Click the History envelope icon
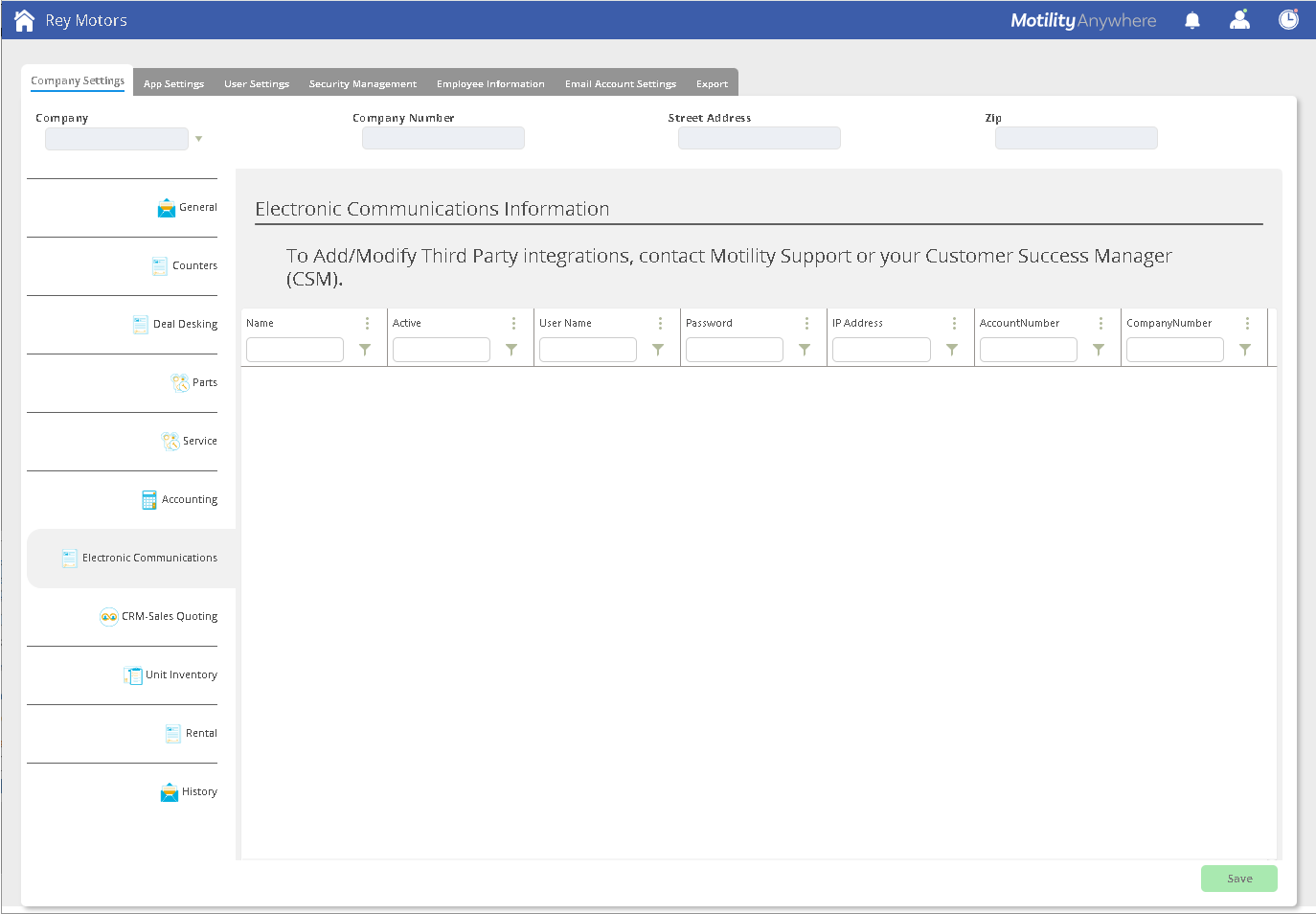 tap(170, 792)
